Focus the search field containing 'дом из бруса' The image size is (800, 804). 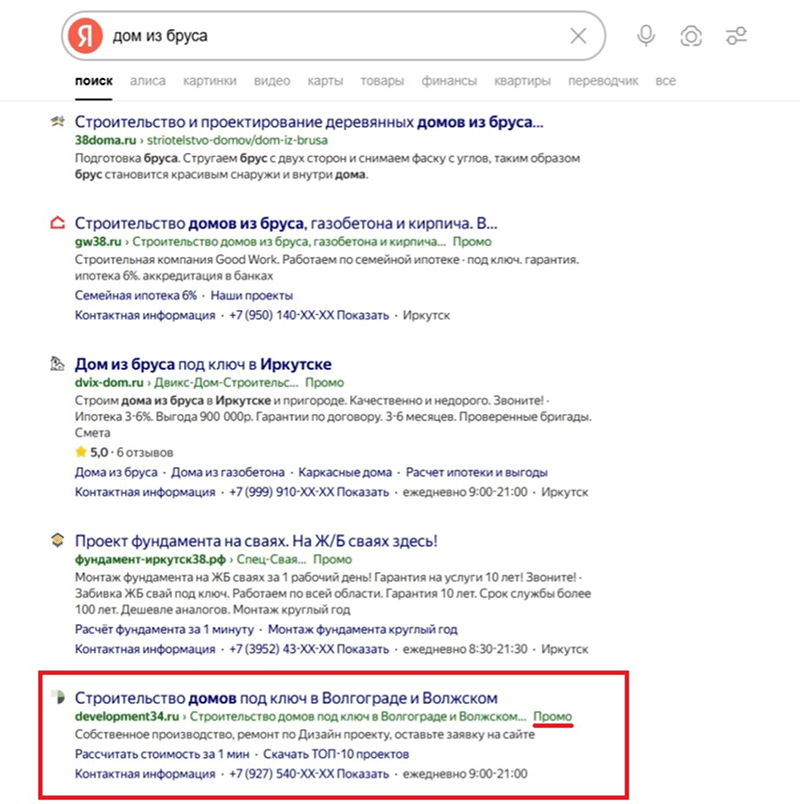(333, 36)
